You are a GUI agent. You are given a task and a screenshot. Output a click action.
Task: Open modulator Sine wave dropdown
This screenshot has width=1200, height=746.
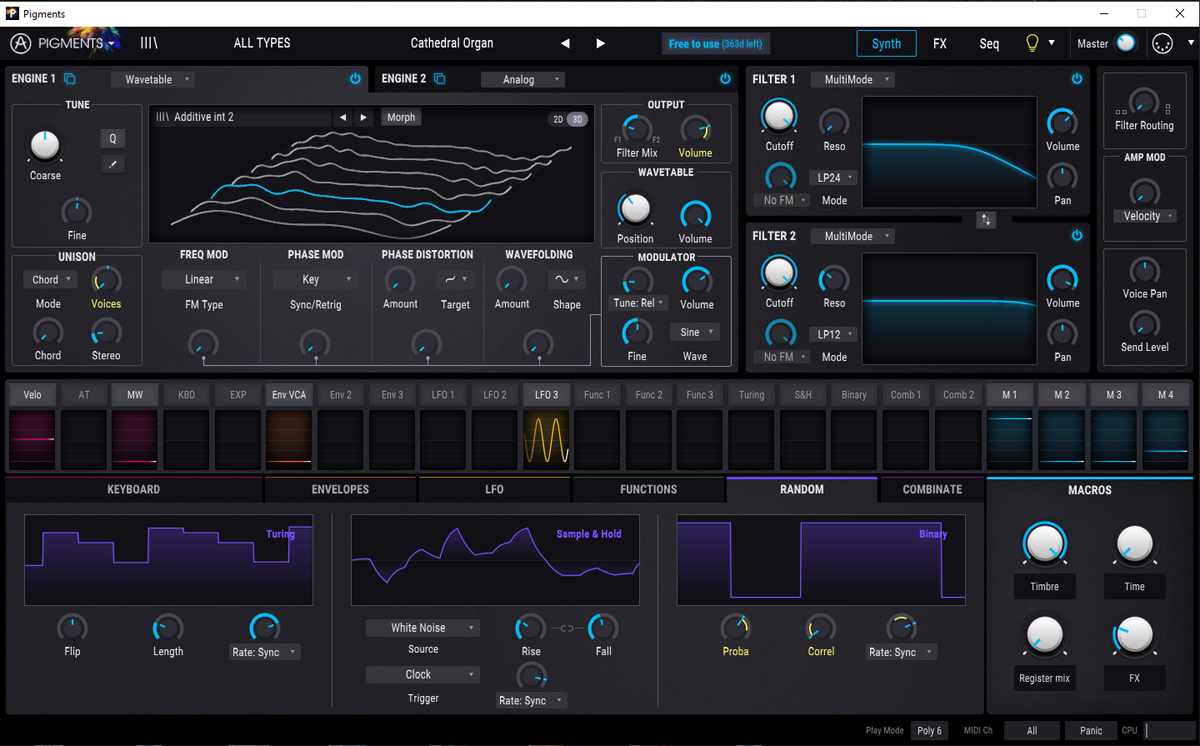tap(695, 332)
